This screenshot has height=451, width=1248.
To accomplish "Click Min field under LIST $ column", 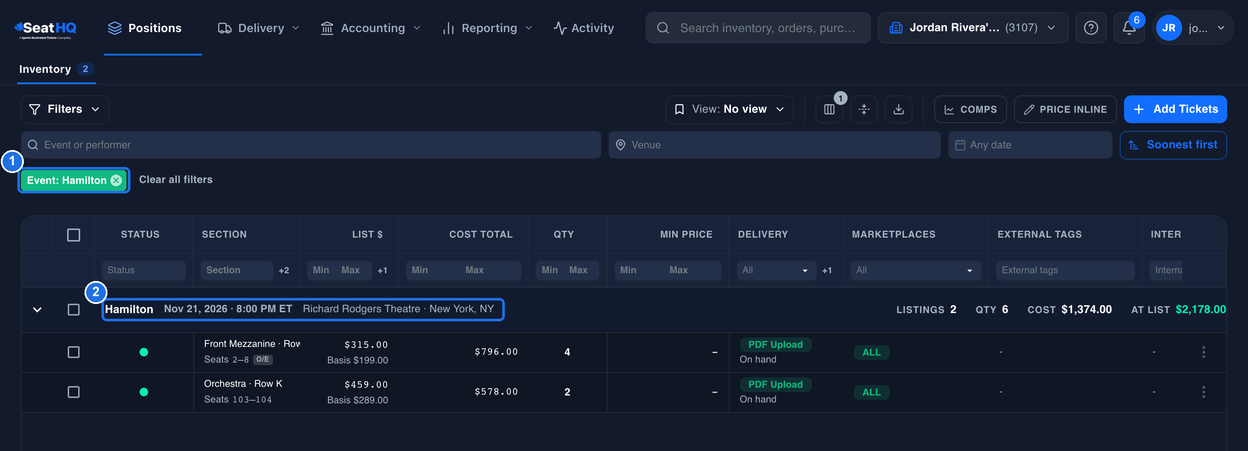I will click(x=321, y=270).
